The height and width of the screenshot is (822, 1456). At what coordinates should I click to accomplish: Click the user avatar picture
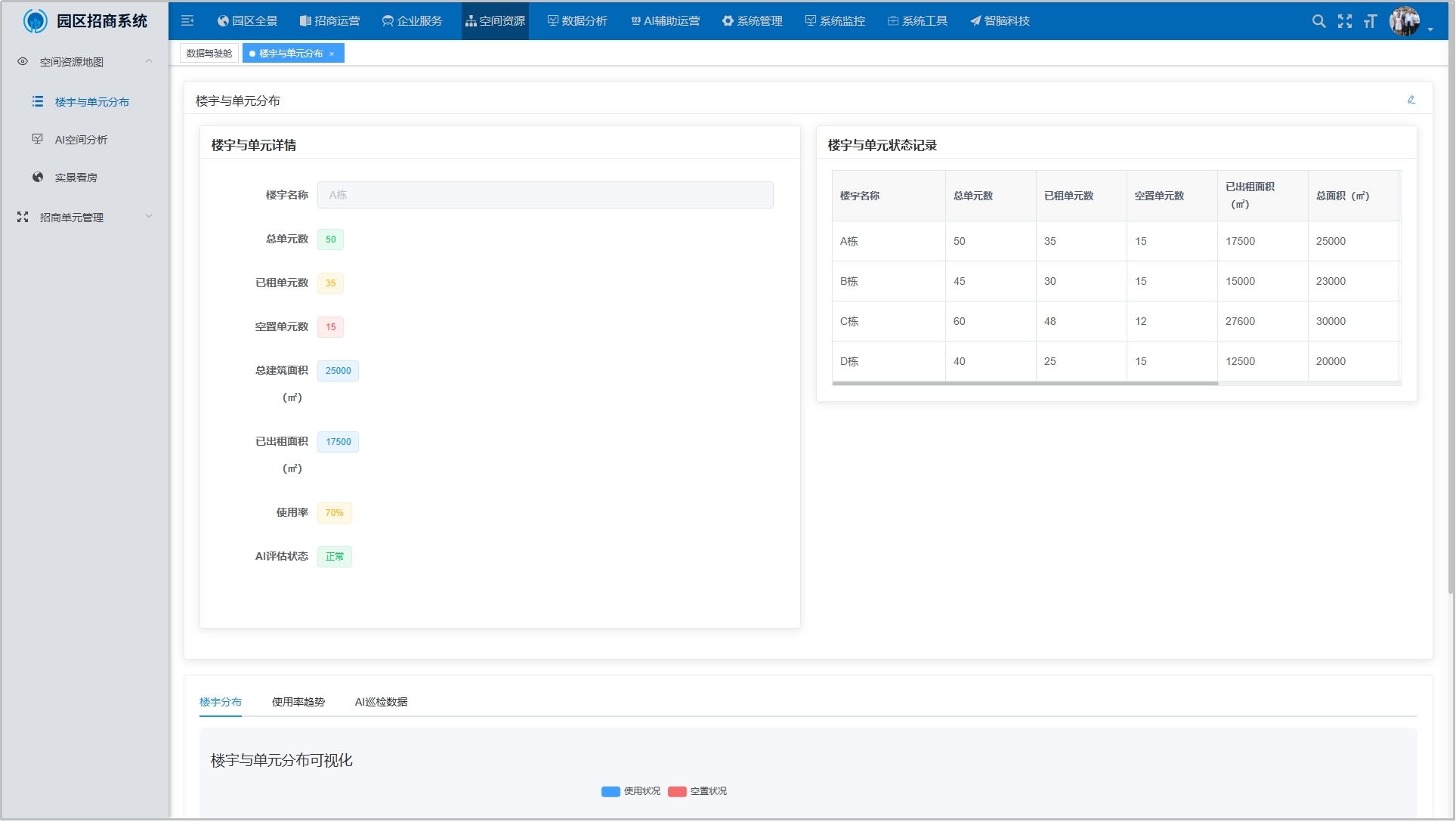click(x=1405, y=21)
